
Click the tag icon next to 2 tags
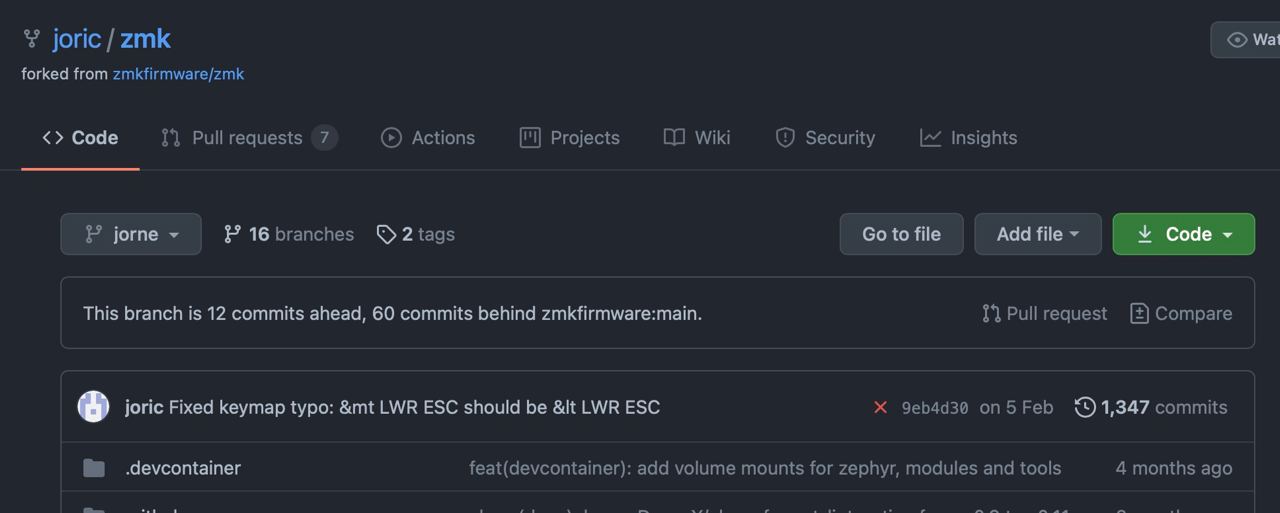[386, 234]
